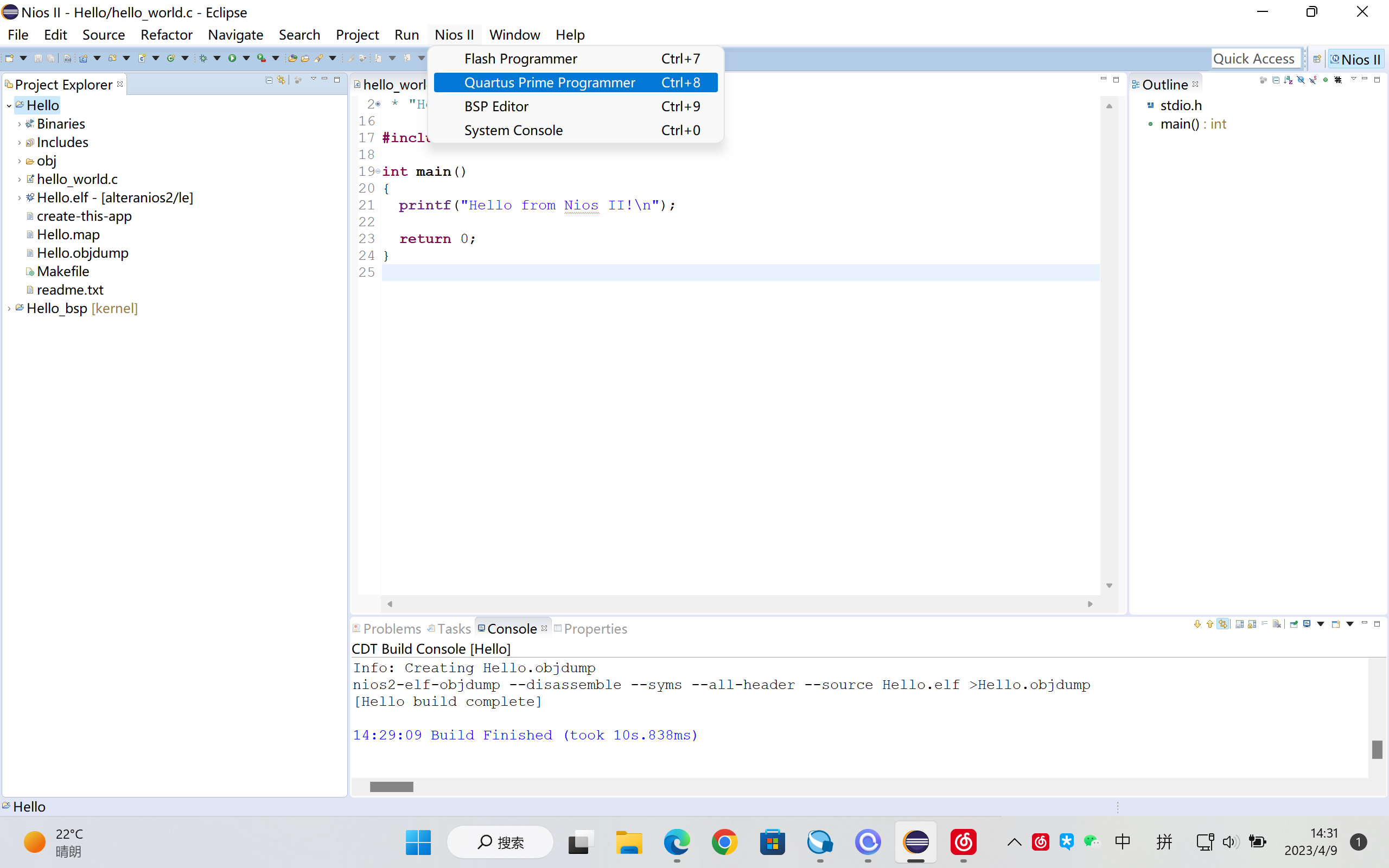Click the Project Explorer panel icon
Image resolution: width=1389 pixels, height=868 pixels.
[x=9, y=84]
